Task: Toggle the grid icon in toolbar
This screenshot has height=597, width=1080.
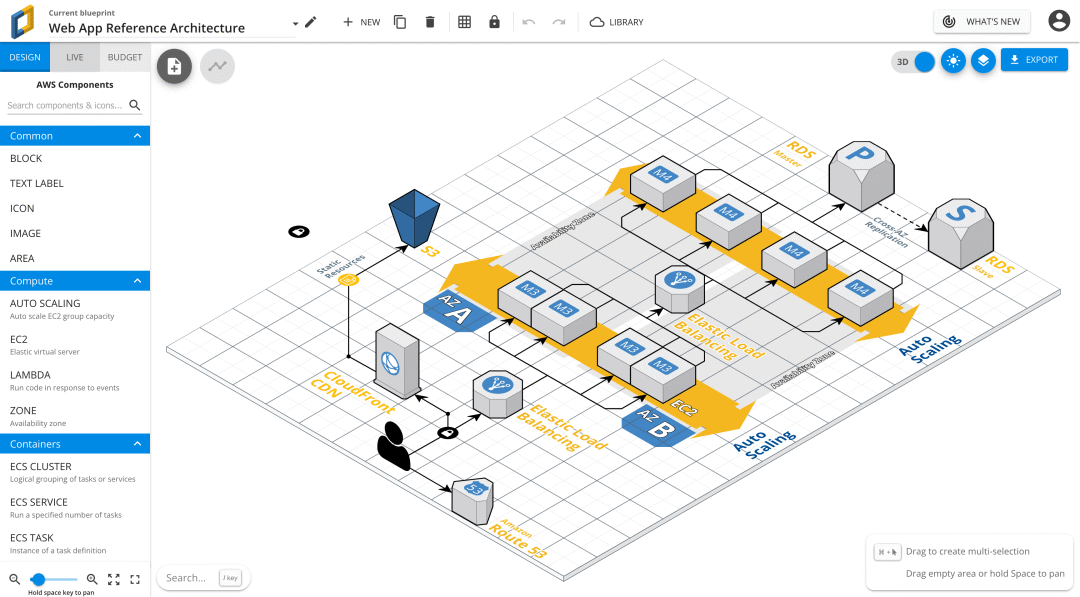Action: (x=464, y=22)
